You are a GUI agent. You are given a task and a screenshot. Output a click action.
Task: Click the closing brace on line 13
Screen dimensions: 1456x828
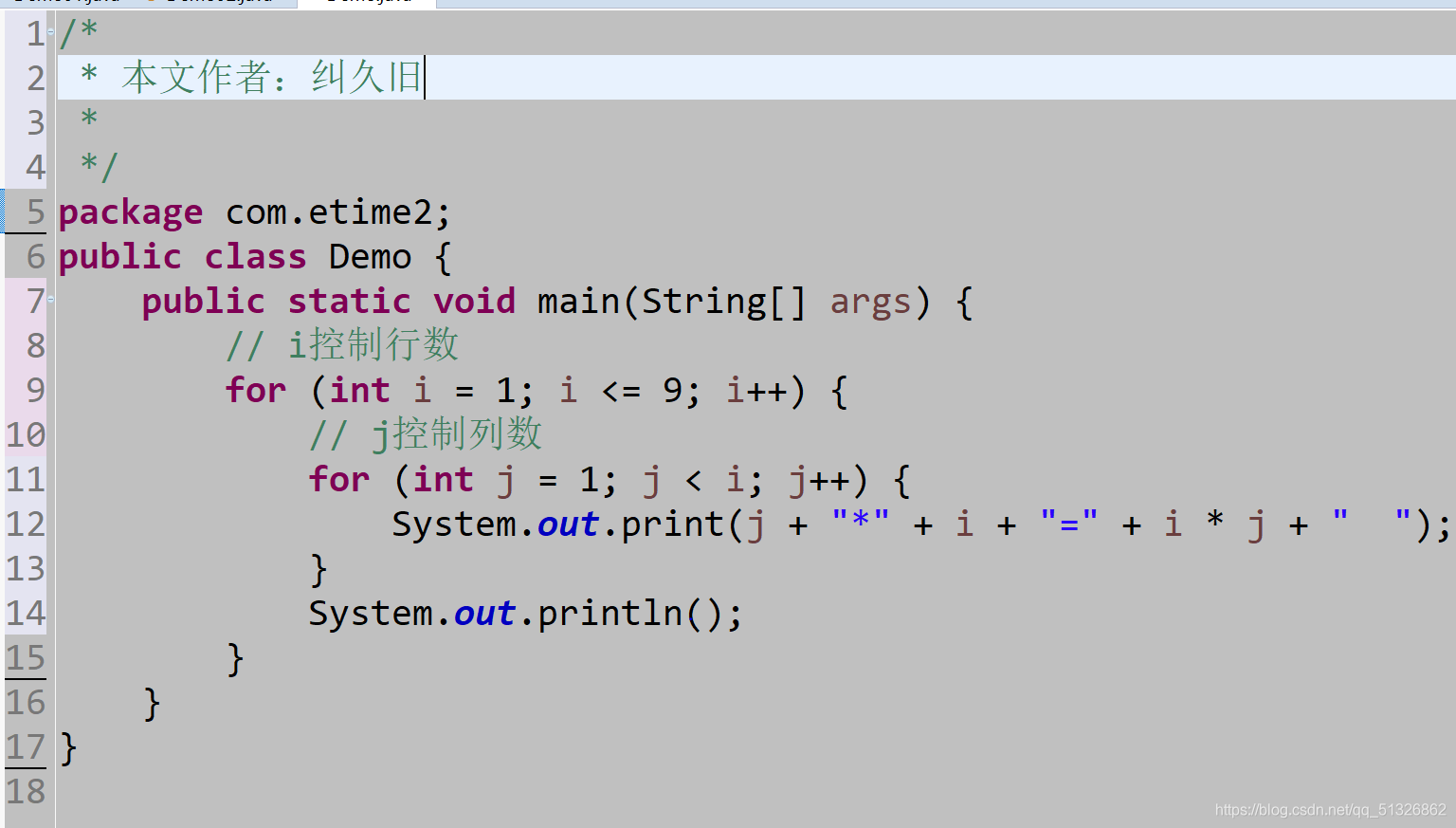[319, 570]
